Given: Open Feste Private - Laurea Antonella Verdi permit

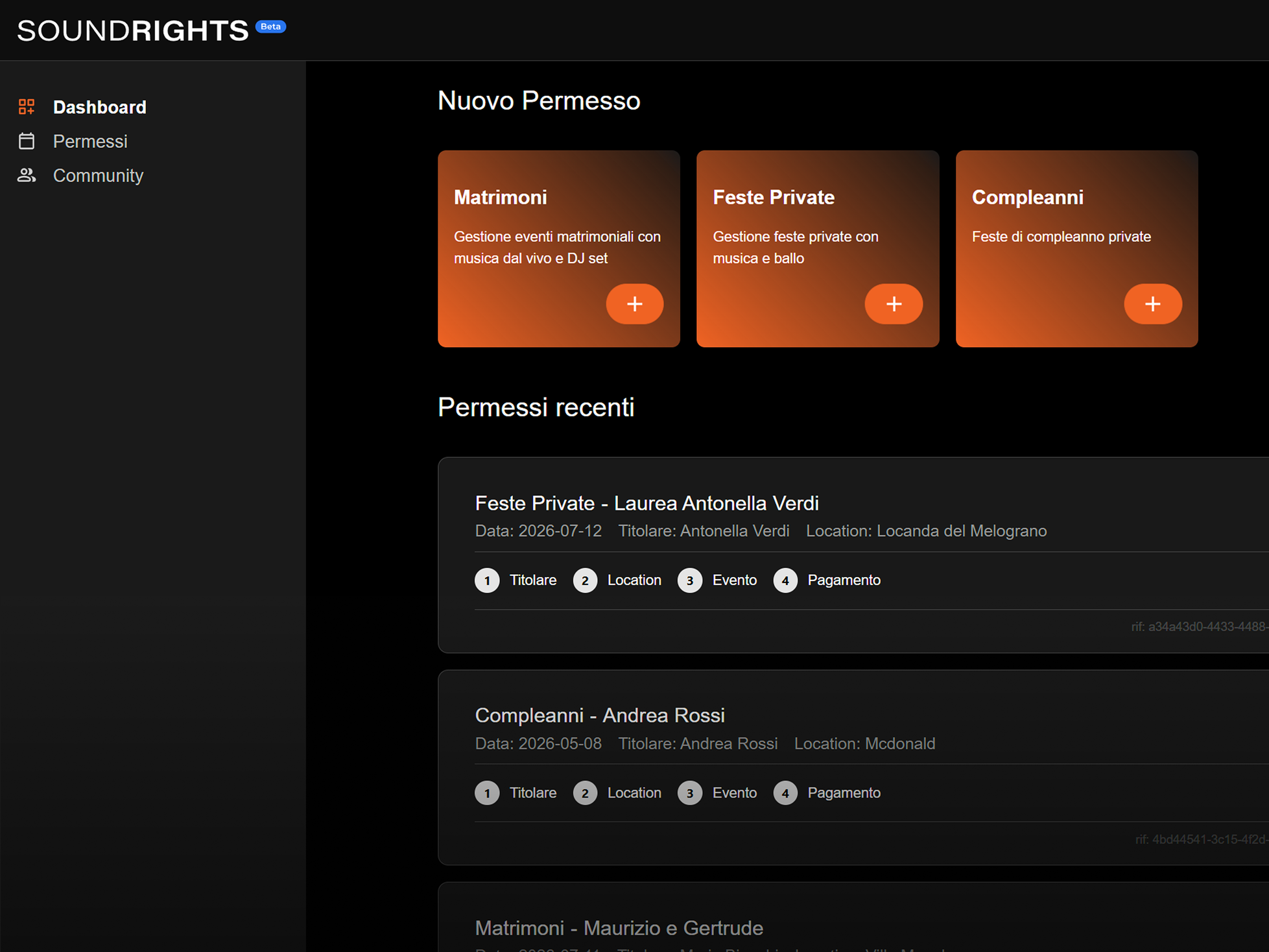Looking at the screenshot, I should pos(646,503).
